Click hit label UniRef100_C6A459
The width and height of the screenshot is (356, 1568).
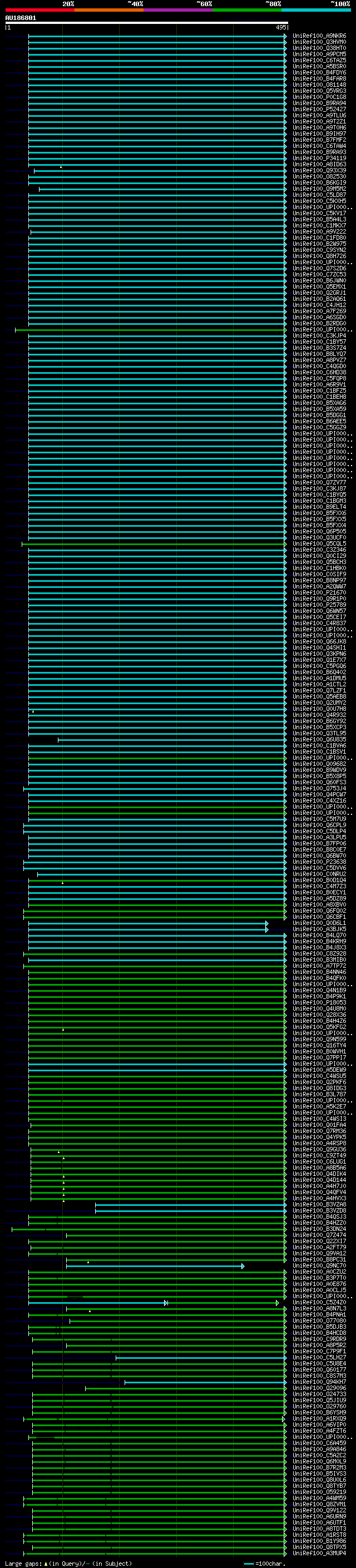[319, 1443]
